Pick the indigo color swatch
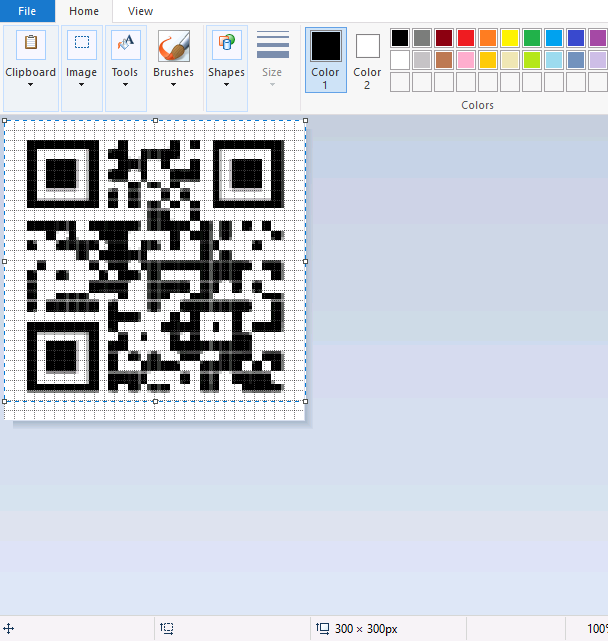Viewport: 608px width, 641px height. pyautogui.click(x=576, y=38)
